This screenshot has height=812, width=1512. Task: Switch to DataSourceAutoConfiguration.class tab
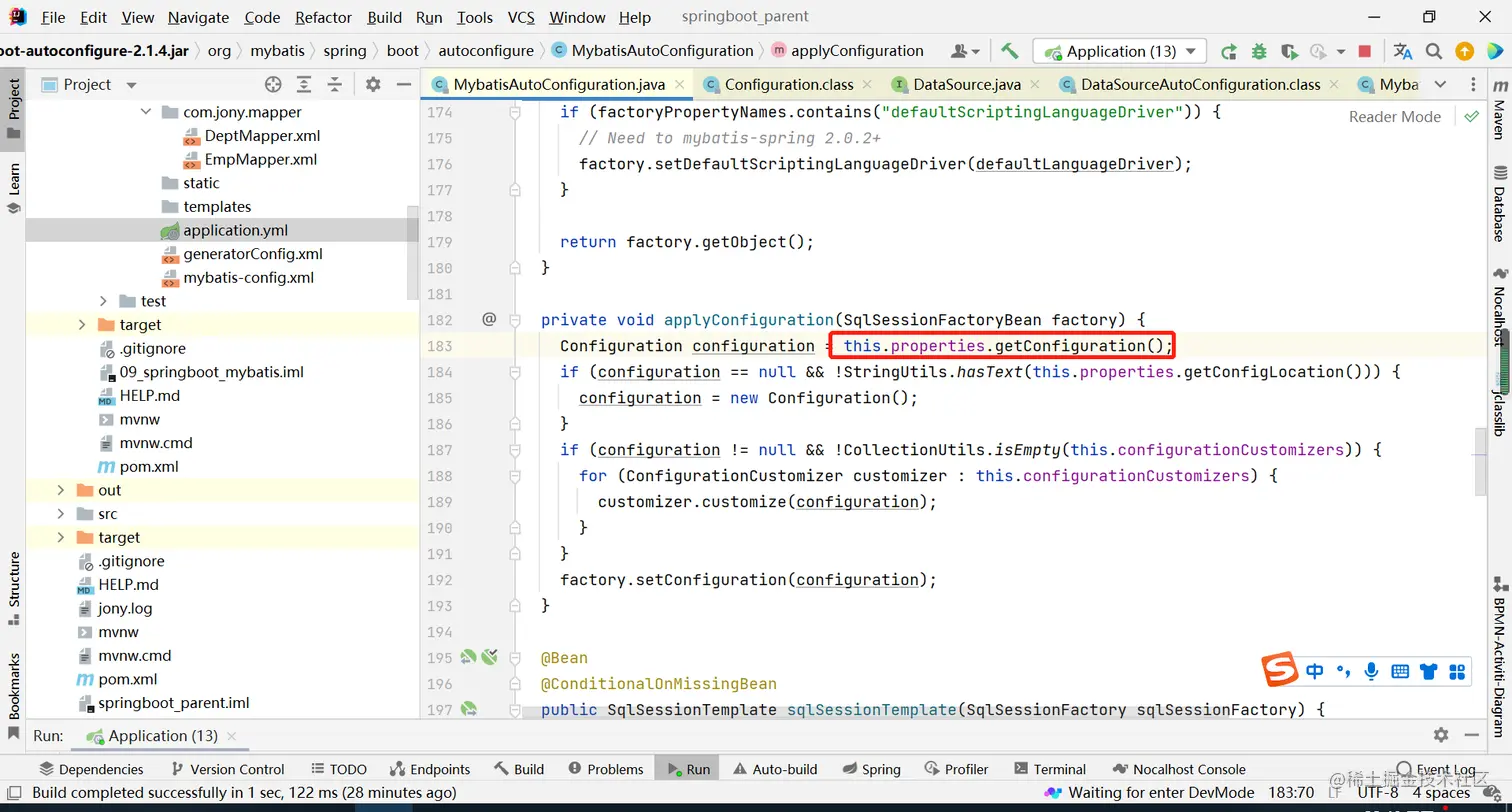[1200, 85]
